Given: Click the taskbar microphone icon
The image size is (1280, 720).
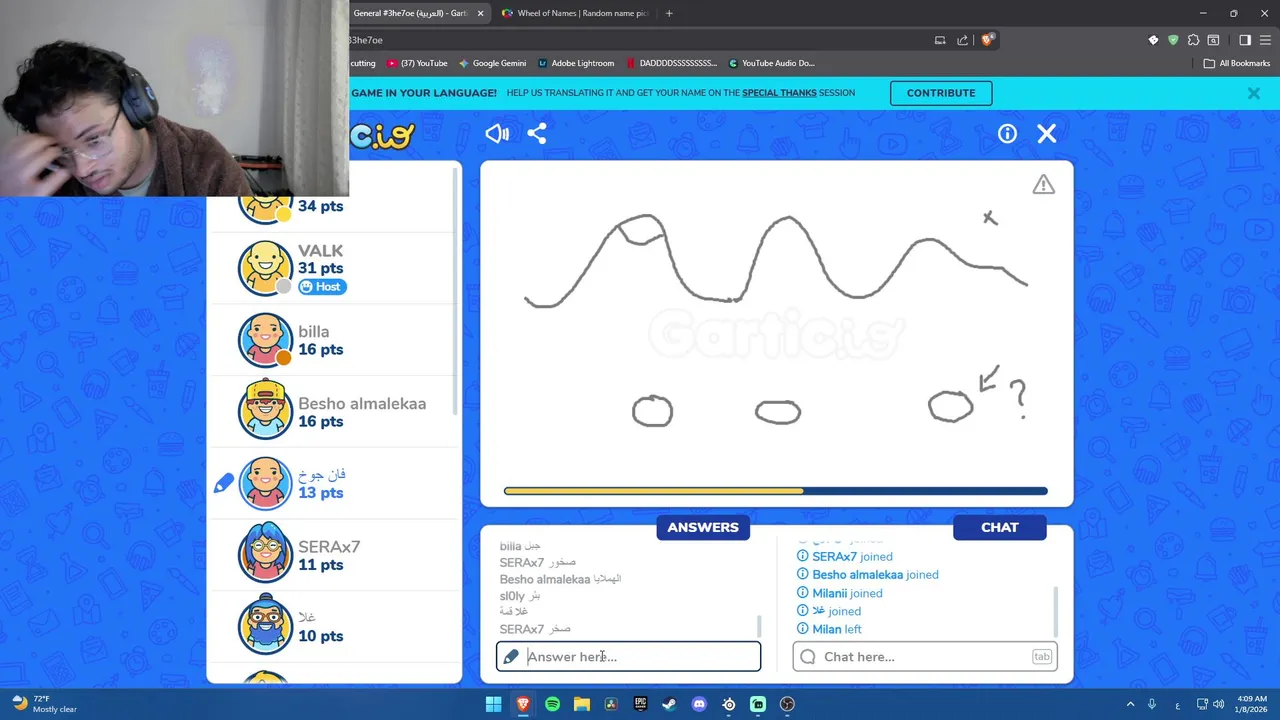Looking at the screenshot, I should [1152, 704].
